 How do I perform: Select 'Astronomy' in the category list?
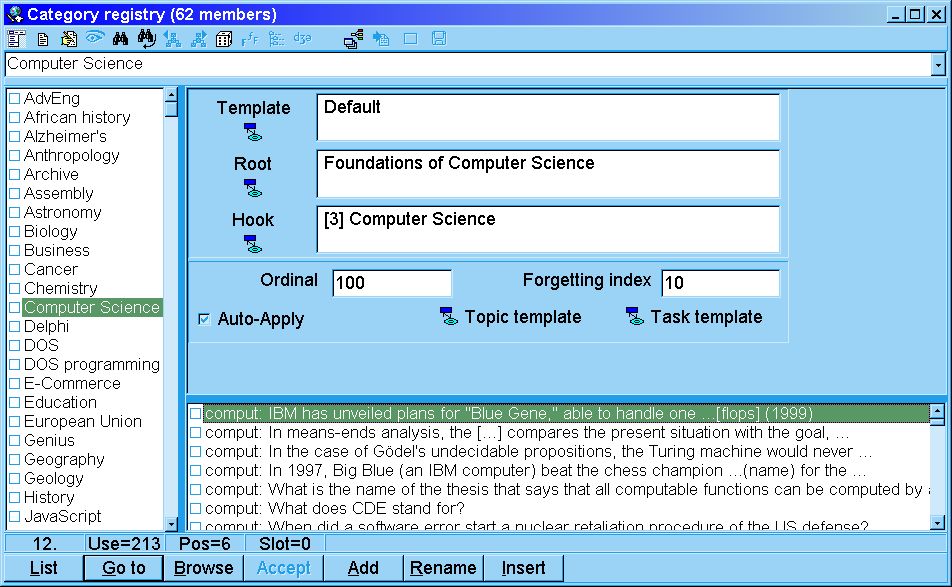pos(63,212)
